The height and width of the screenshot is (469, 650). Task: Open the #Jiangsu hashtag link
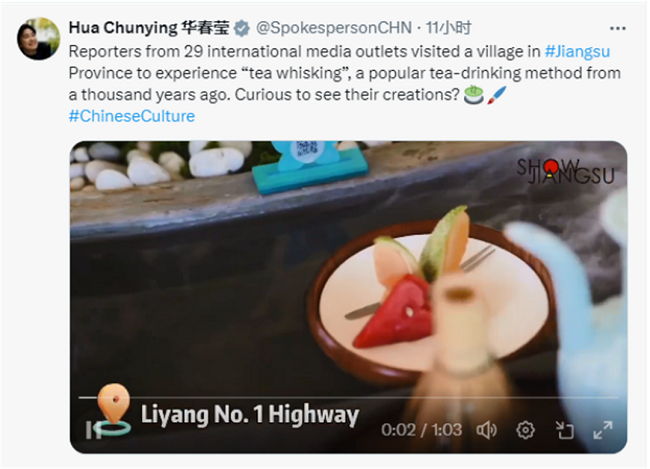577,51
